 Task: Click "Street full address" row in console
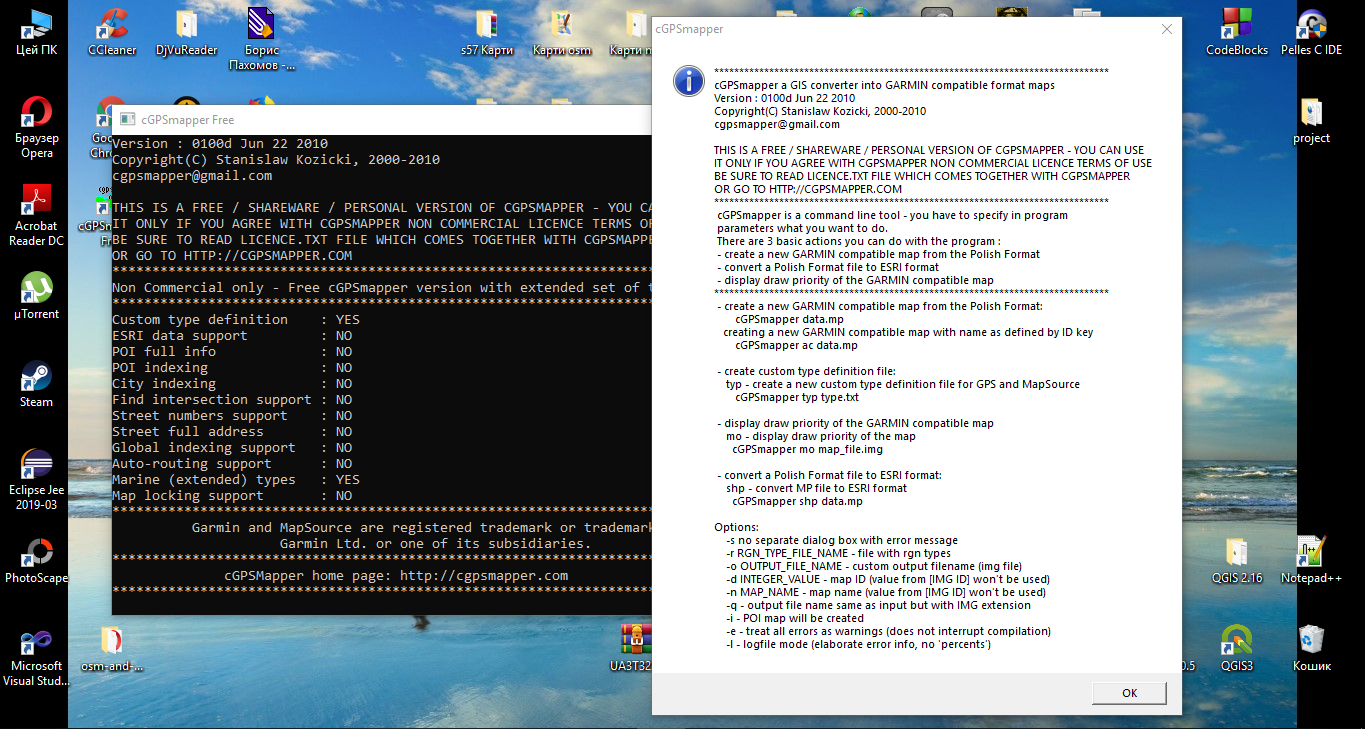[x=232, y=432]
